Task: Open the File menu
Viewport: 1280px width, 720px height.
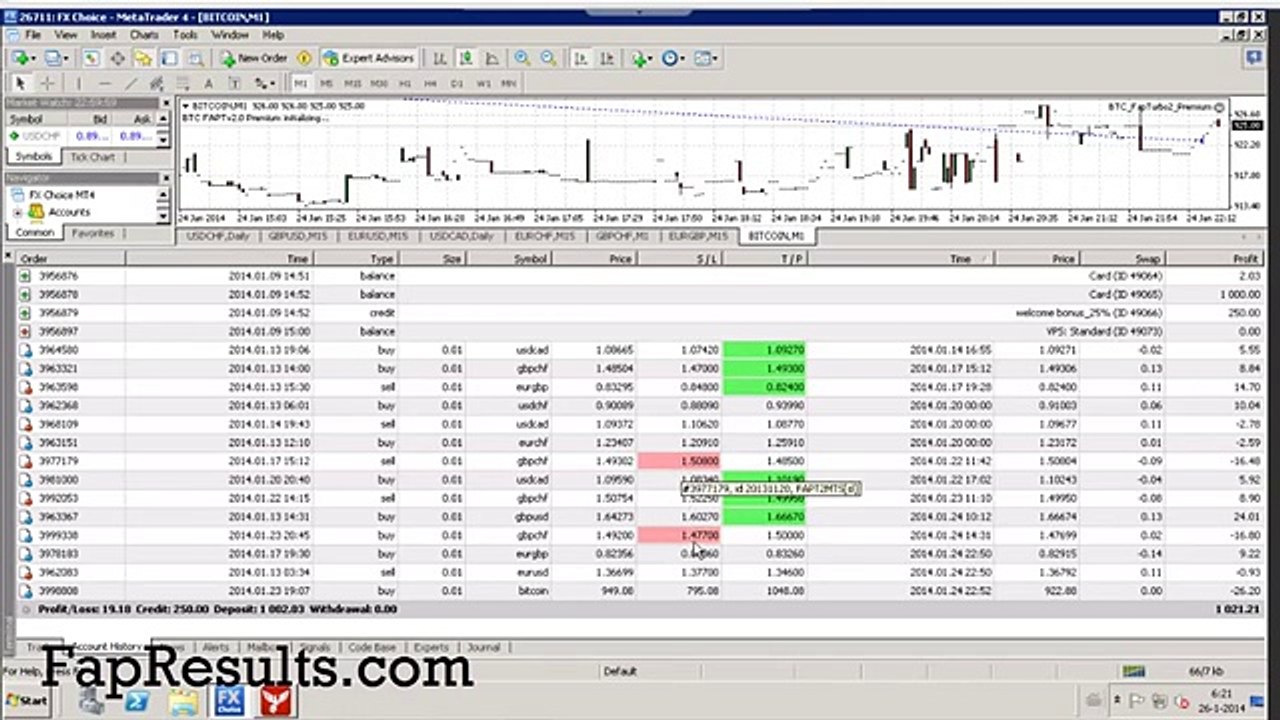Action: click(33, 34)
